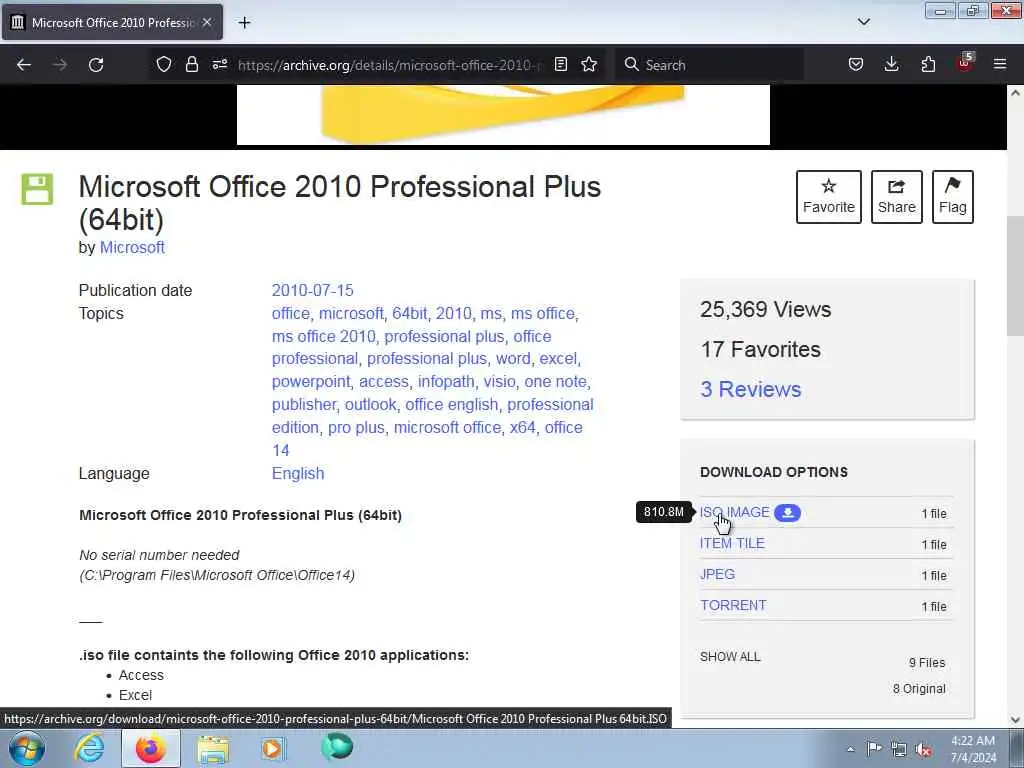Open the 9 Files link
1024x768 pixels.
point(927,662)
